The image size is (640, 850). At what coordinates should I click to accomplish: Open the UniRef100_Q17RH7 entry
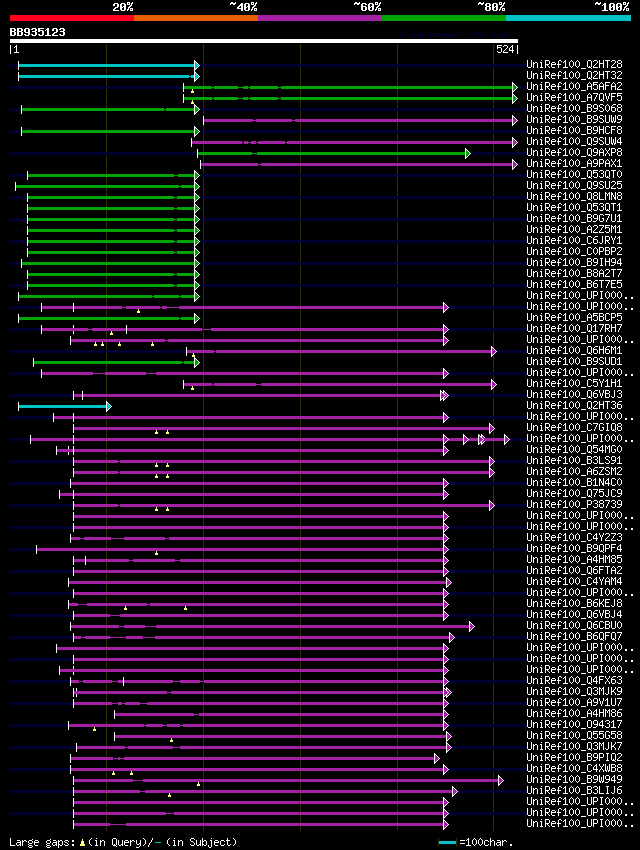pos(574,329)
